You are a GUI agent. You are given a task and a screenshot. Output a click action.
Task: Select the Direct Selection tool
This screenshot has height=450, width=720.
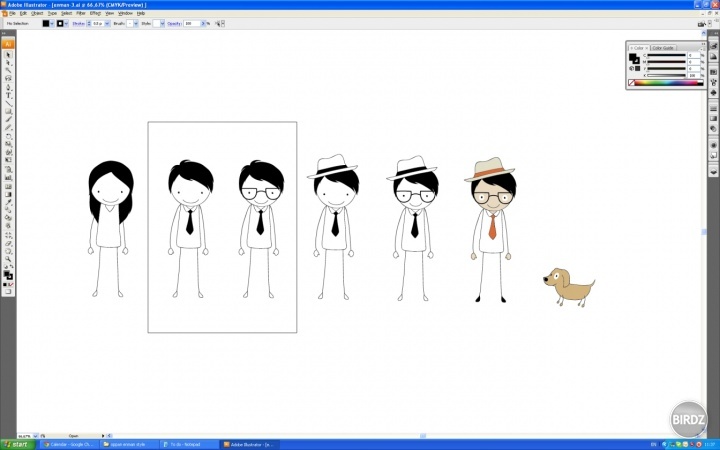tap(8, 62)
